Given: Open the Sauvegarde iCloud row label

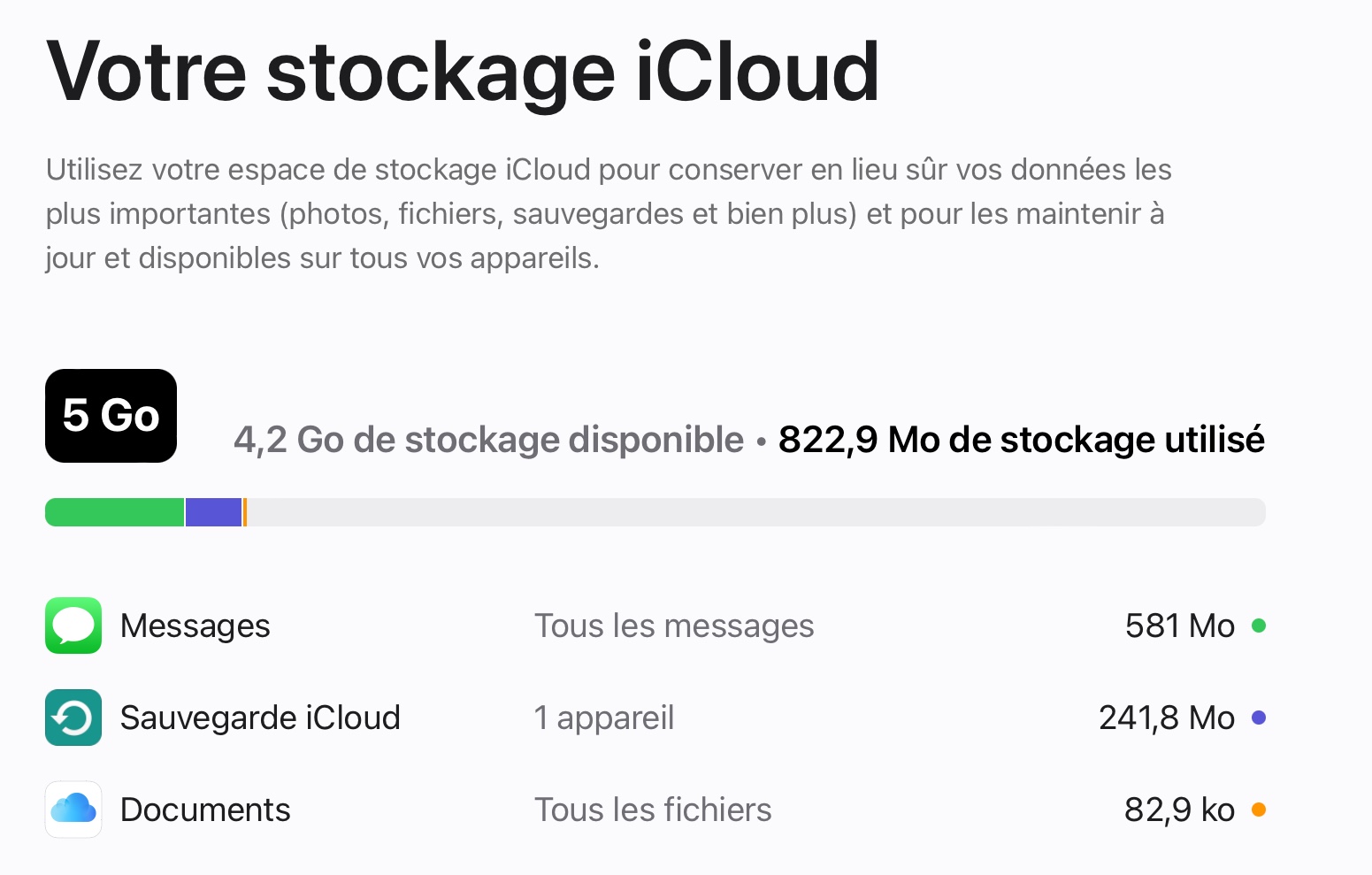Looking at the screenshot, I should click(x=260, y=718).
